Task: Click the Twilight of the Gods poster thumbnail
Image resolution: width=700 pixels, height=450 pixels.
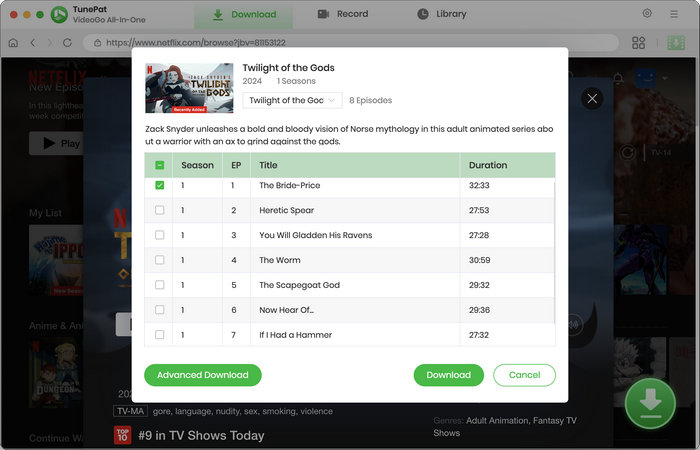Action: [189, 88]
